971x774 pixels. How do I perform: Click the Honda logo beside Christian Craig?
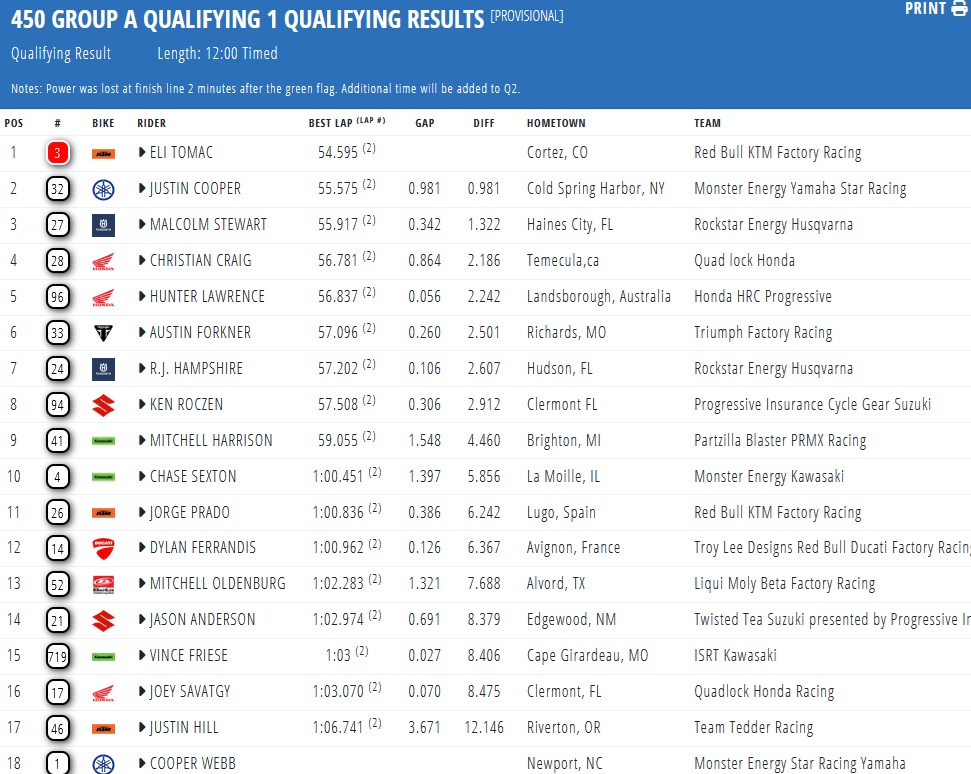[103, 261]
